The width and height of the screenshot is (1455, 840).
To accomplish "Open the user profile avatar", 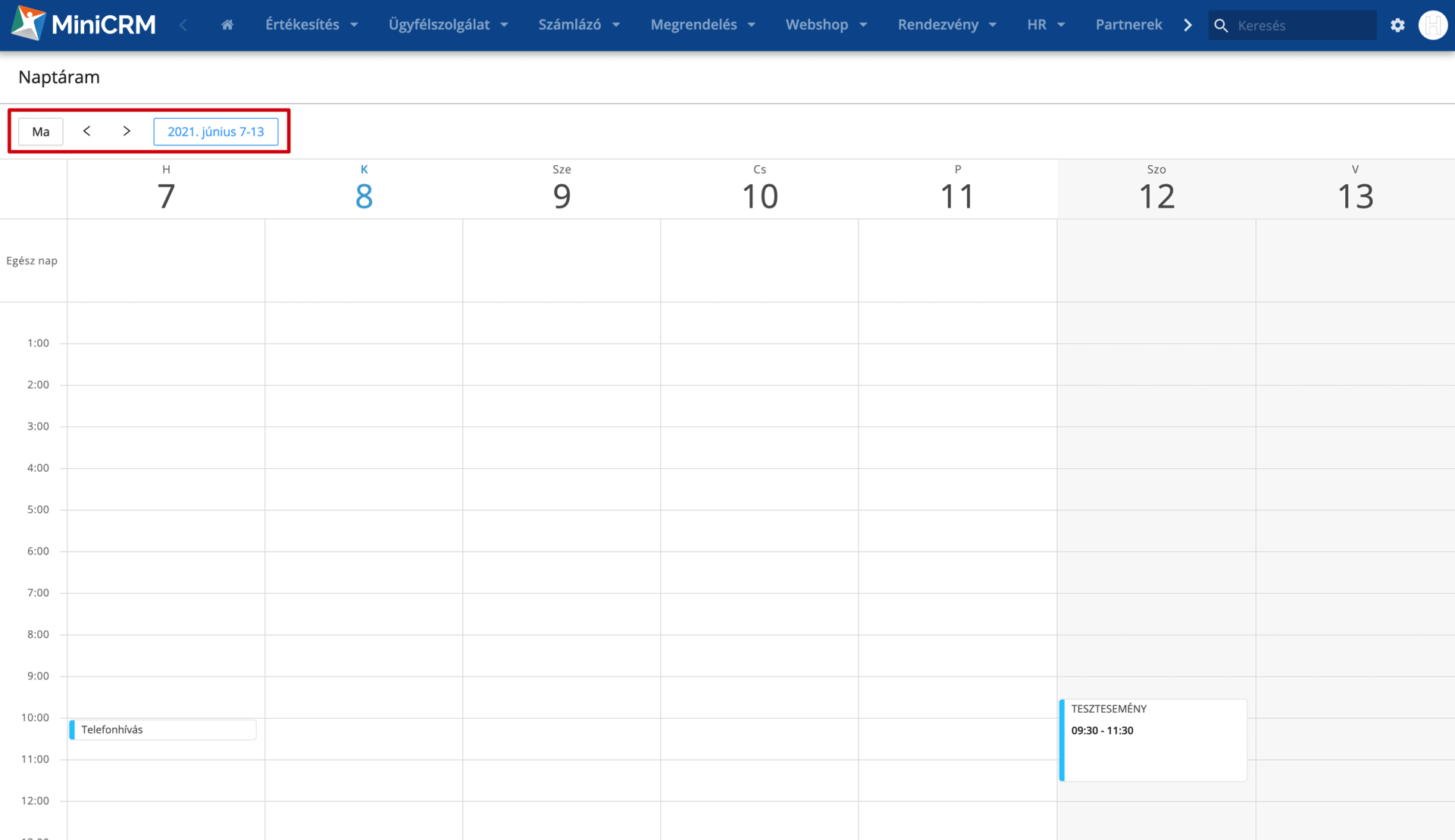I will pyautogui.click(x=1432, y=25).
